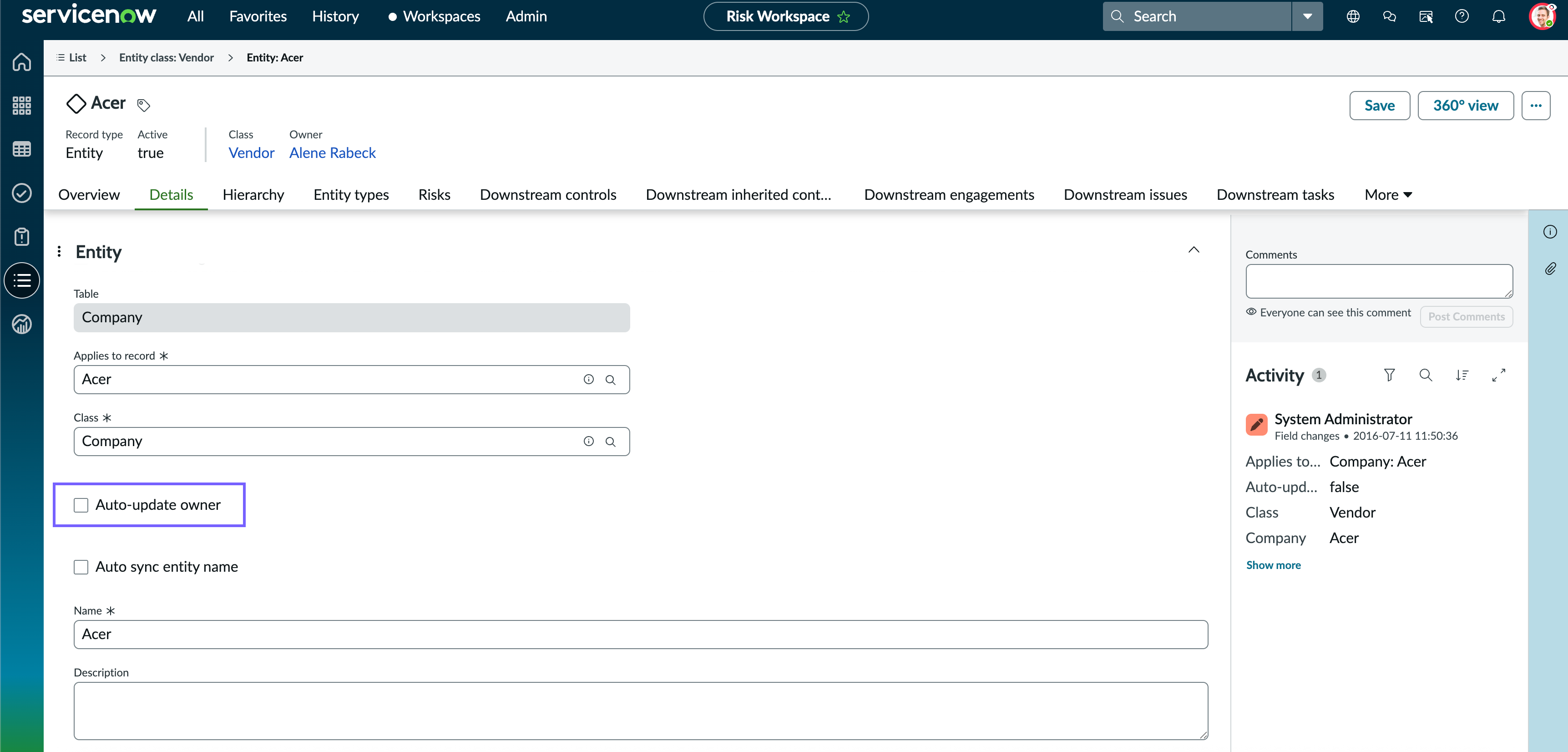Click the tag icon next to Acer
The width and height of the screenshot is (1568, 752).
(x=143, y=105)
